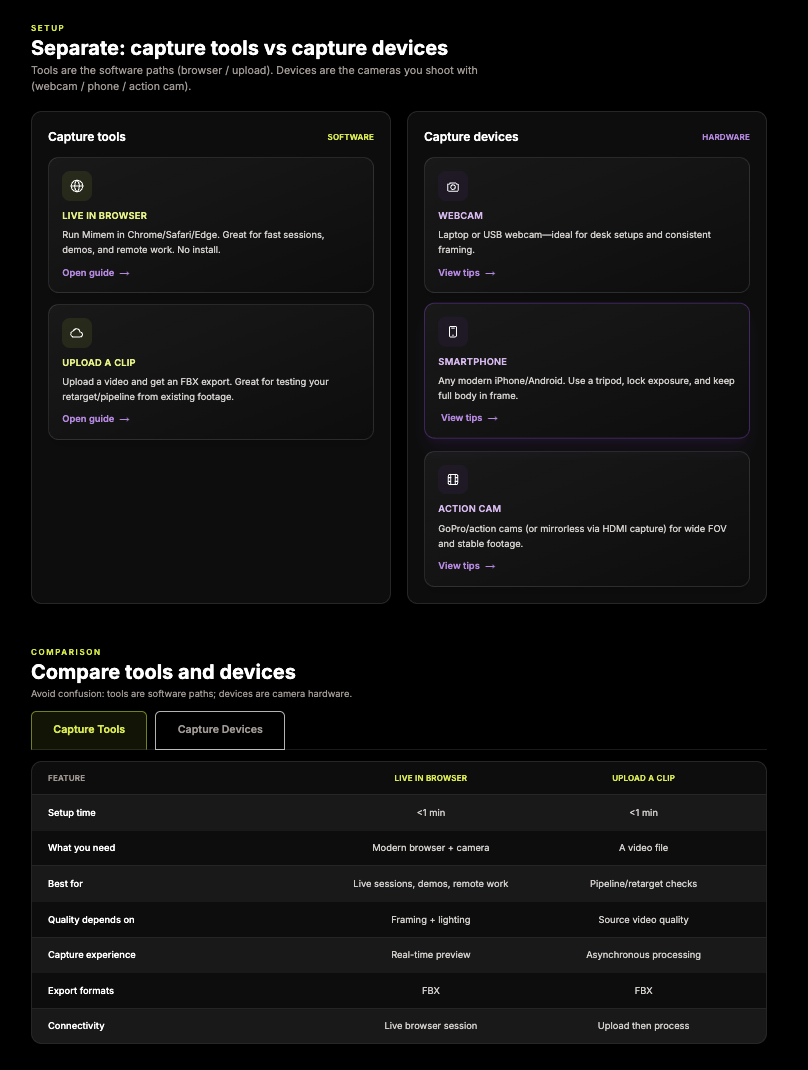Click the phone icon on the Smartphone card
Screen dimensions: 808x1070
coord(452,332)
